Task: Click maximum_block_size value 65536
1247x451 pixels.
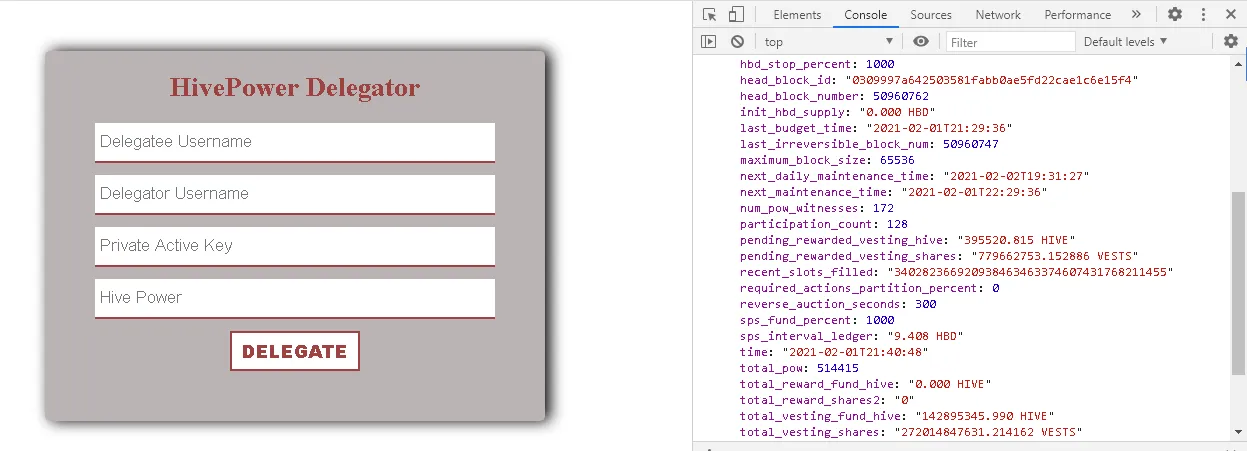Action: coord(897,160)
